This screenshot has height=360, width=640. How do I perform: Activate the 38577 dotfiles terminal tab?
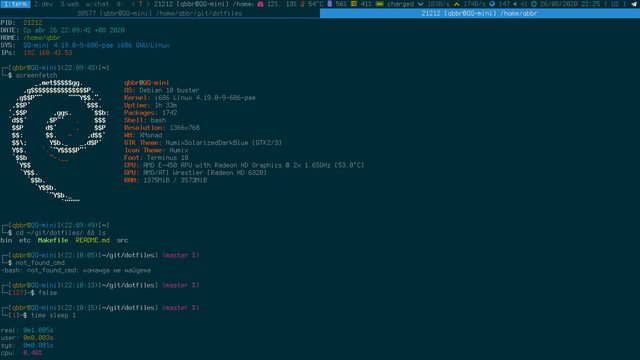[160, 13]
